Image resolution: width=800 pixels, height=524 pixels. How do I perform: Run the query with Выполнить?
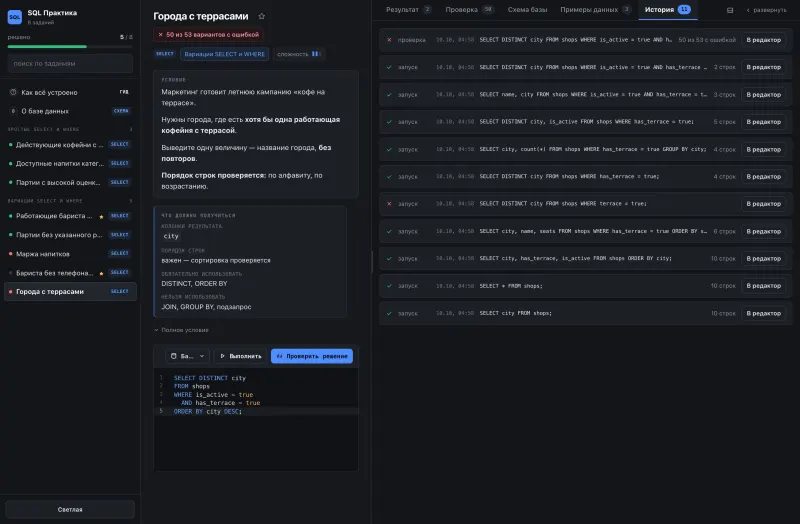pos(240,356)
